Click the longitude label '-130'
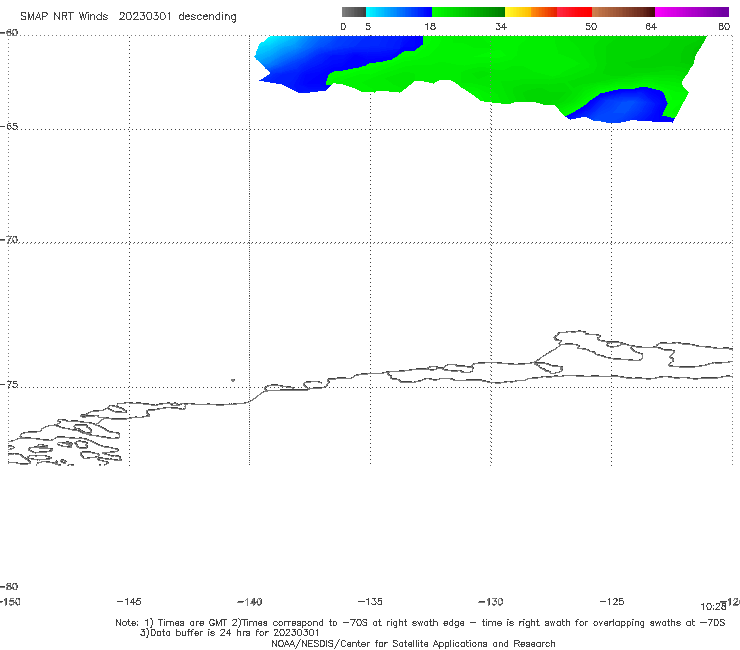Image resolution: width=740 pixels, height=650 pixels. (491, 601)
